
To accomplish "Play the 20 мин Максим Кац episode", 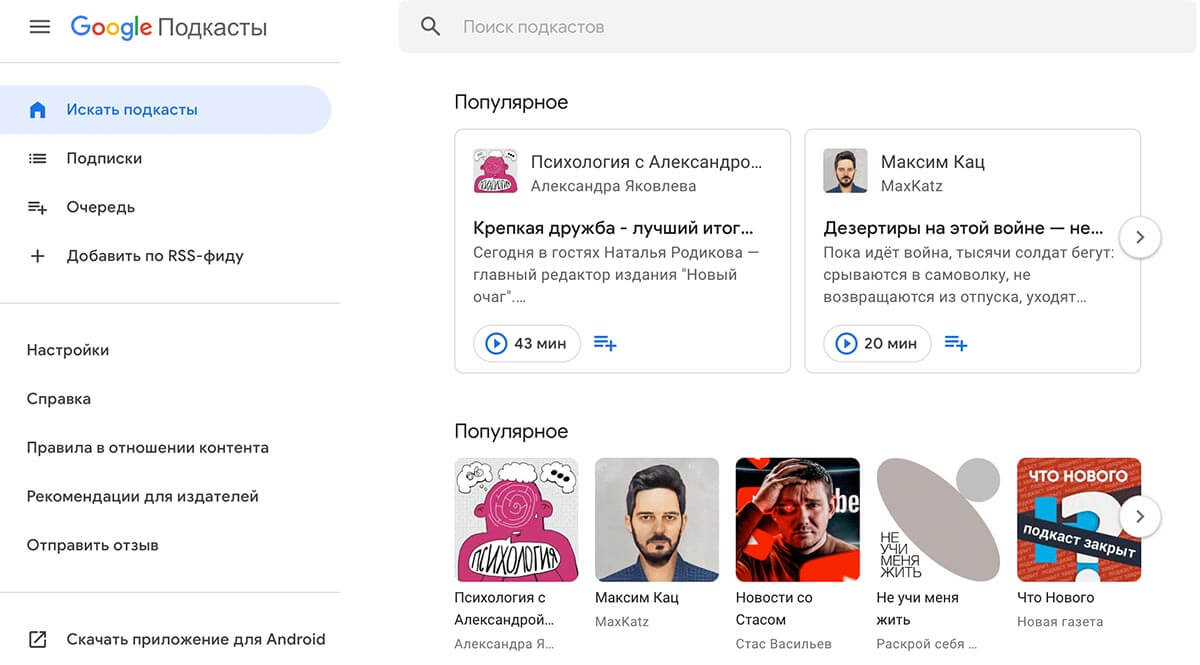I will tap(877, 343).
